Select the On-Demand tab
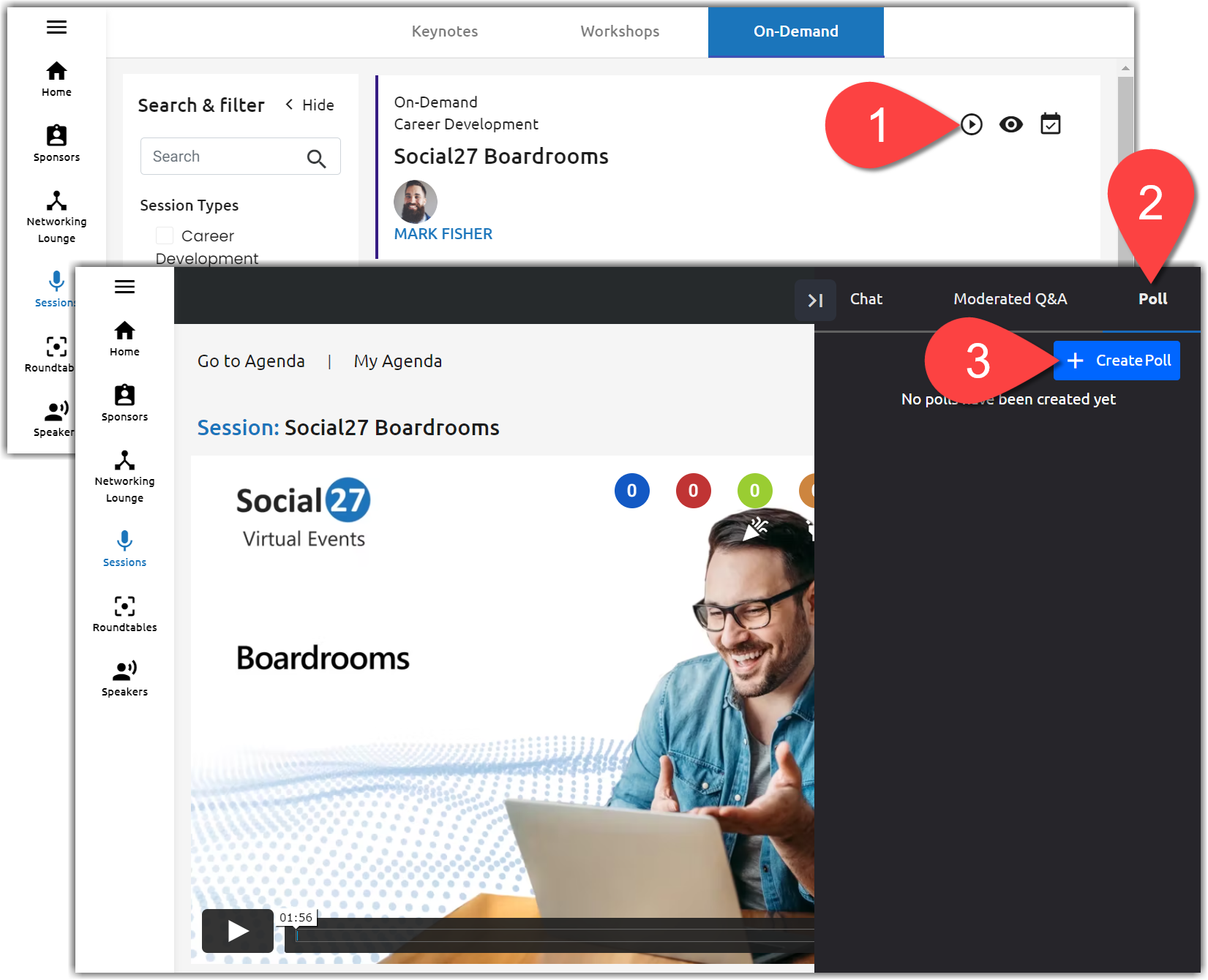This screenshot has height=980, width=1208. click(796, 31)
